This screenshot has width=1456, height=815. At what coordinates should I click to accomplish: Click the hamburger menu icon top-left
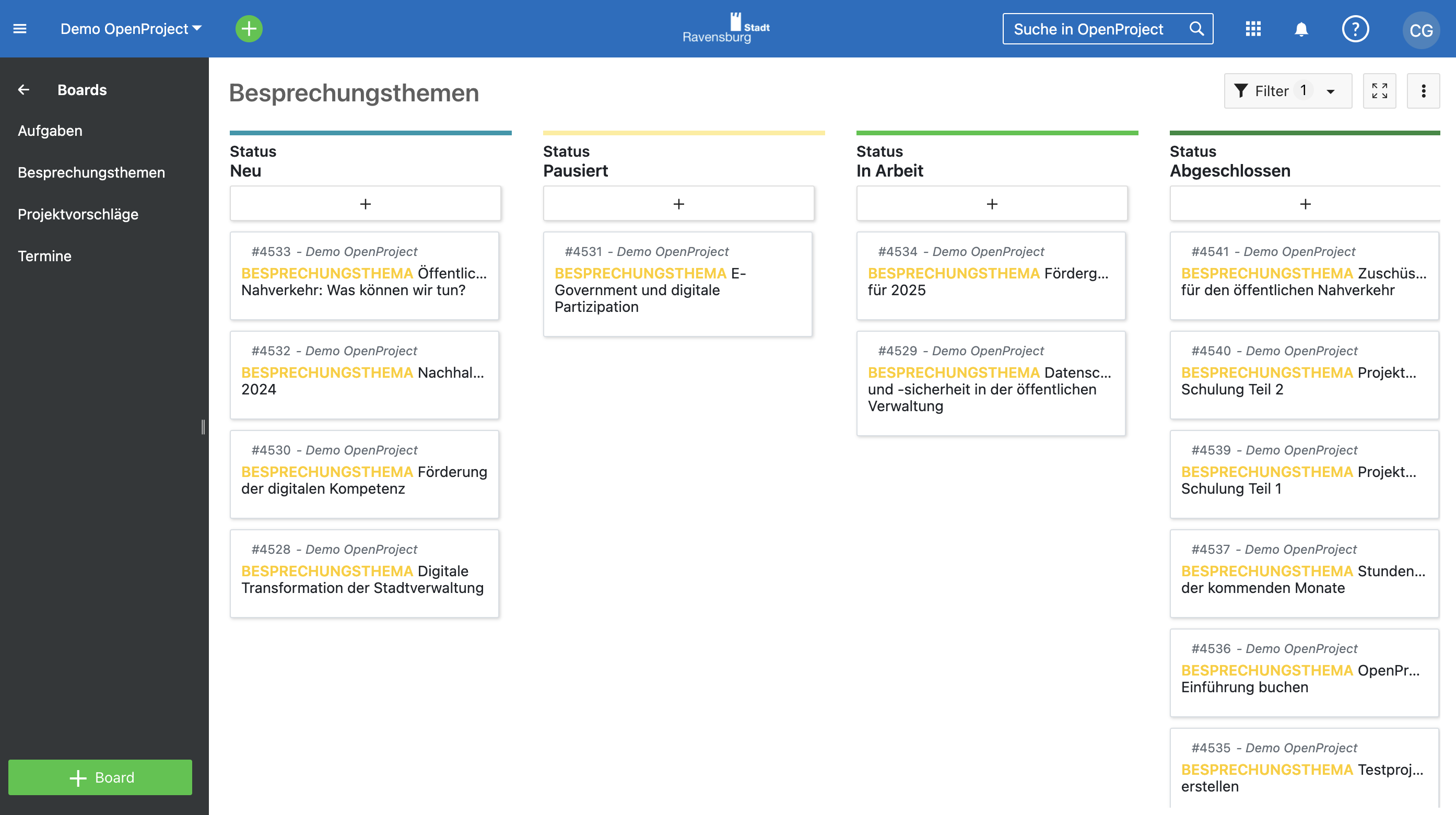20,29
